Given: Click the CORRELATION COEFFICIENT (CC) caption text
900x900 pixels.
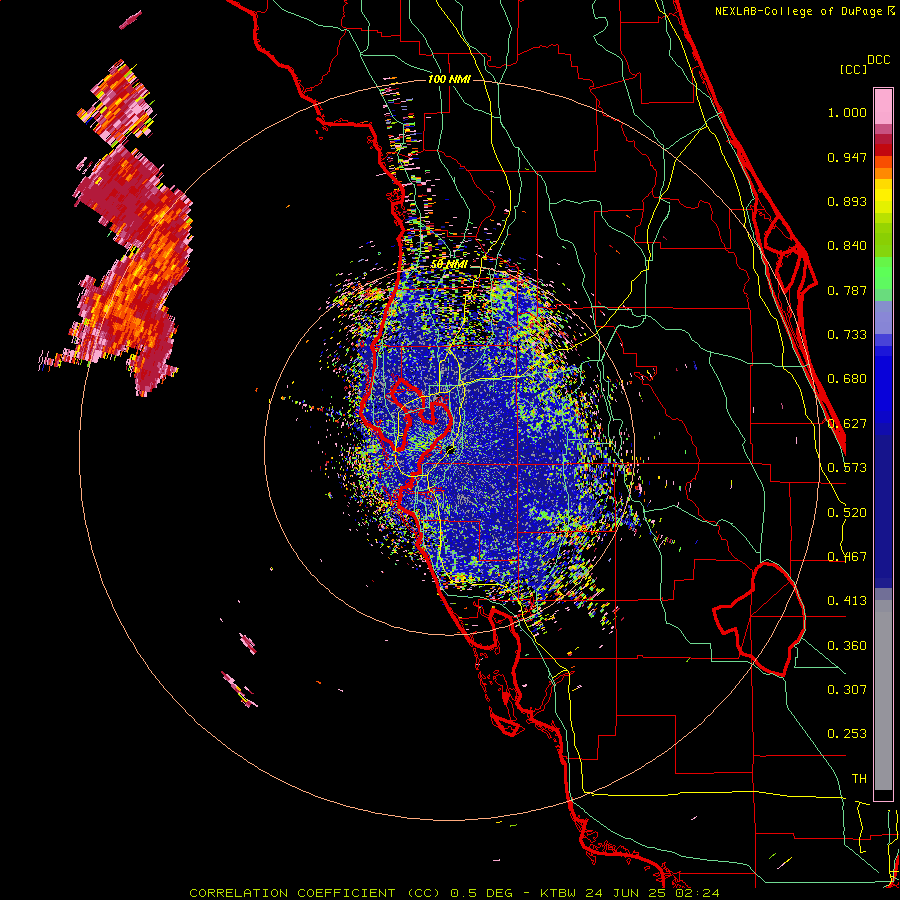Looking at the screenshot, I should pyautogui.click(x=315, y=893).
